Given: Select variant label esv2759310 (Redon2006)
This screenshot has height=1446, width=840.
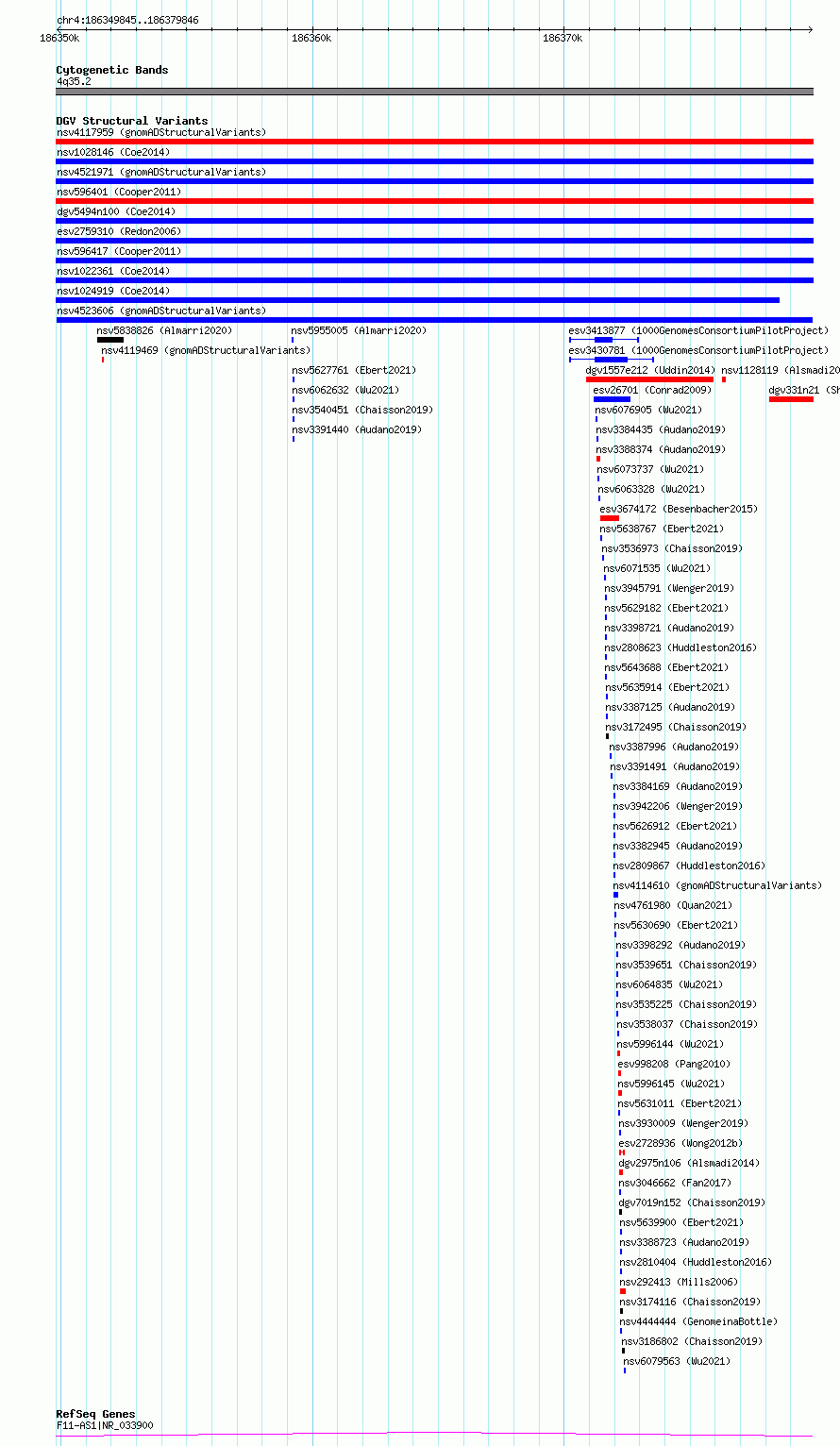Looking at the screenshot, I should 119,231.
